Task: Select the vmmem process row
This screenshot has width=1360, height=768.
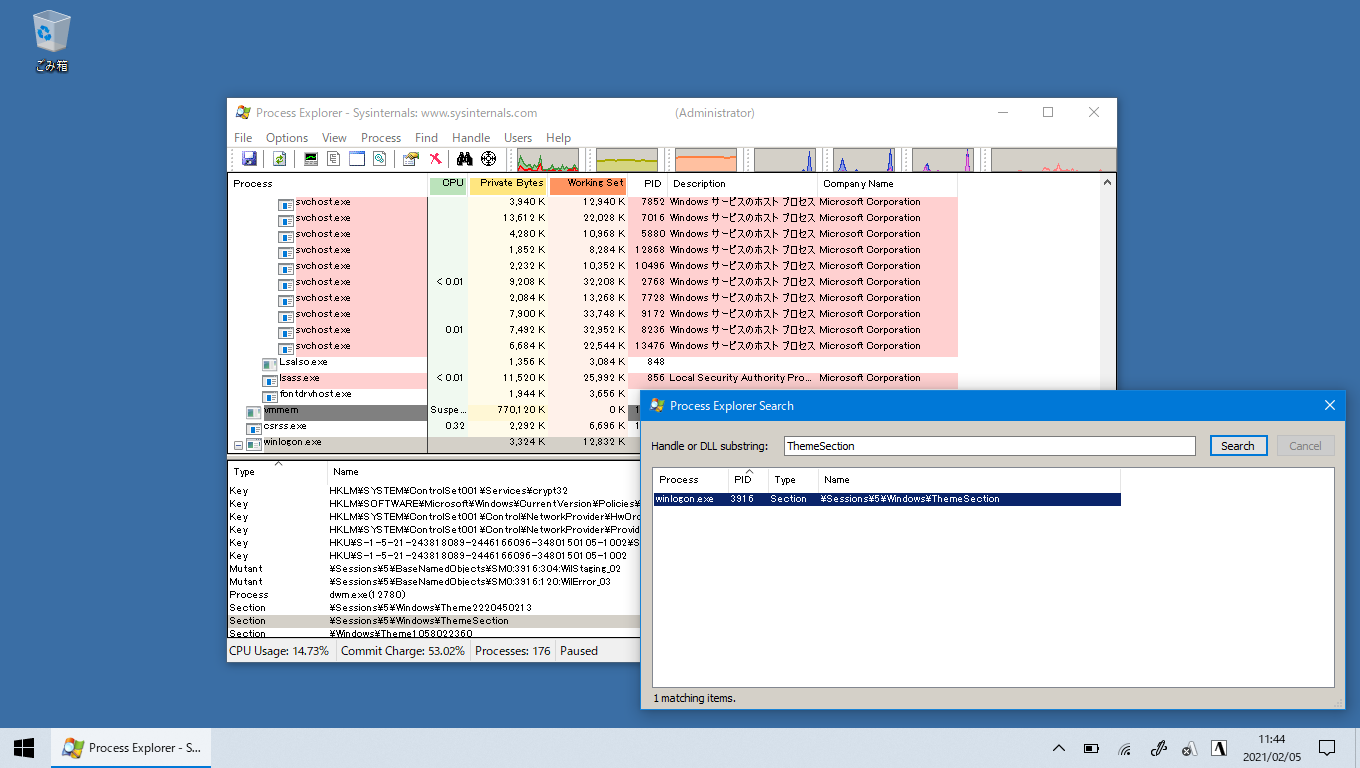Action: (x=435, y=411)
